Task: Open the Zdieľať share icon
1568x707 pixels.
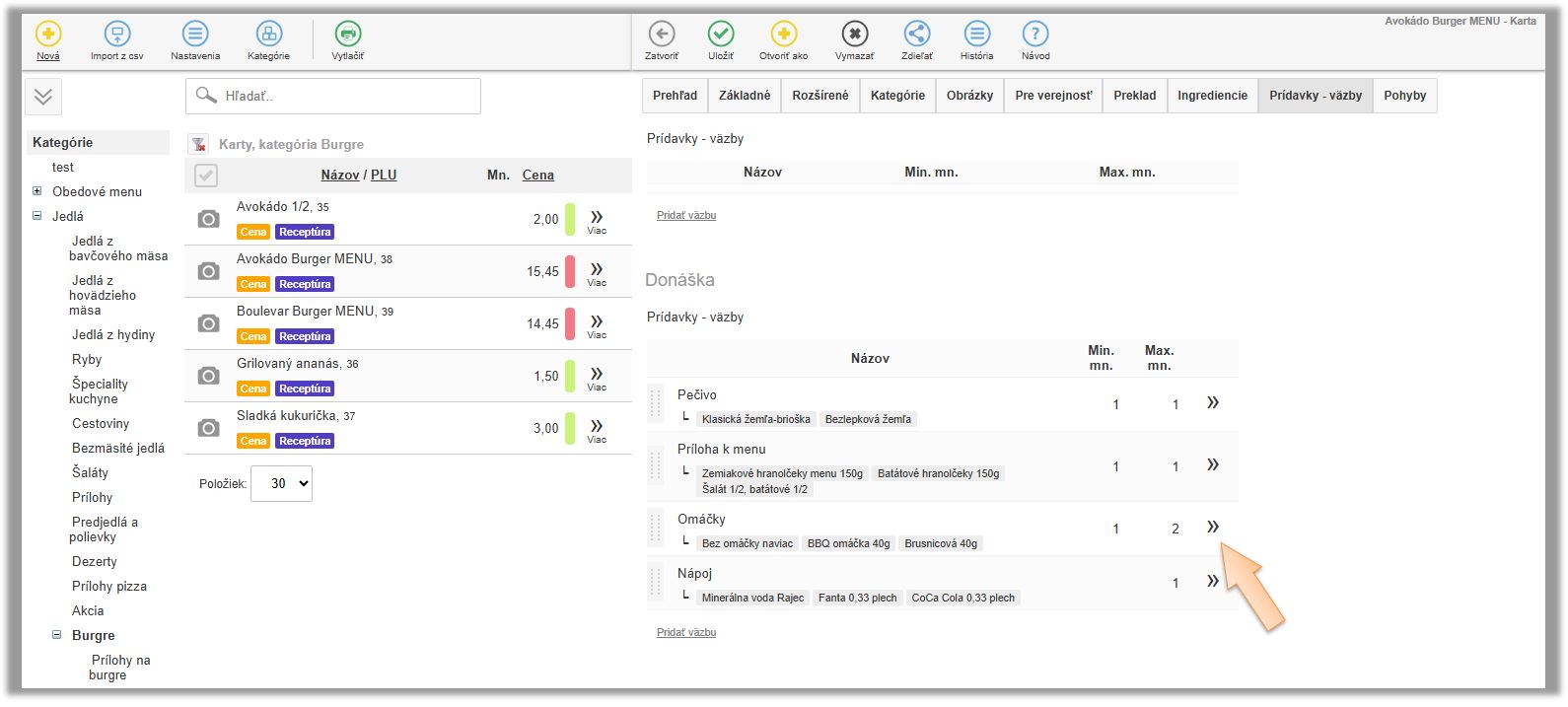Action: (x=916, y=35)
